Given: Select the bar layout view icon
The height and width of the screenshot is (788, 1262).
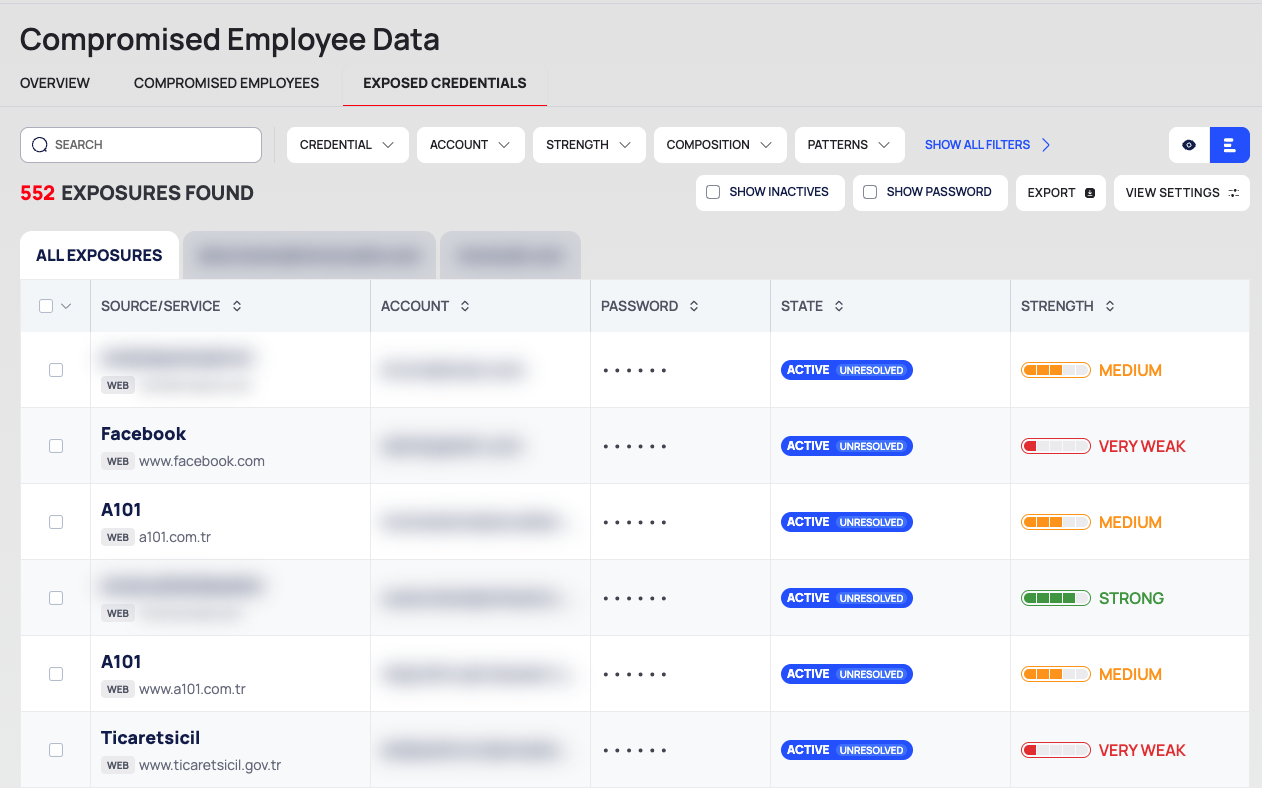Looking at the screenshot, I should [1230, 145].
